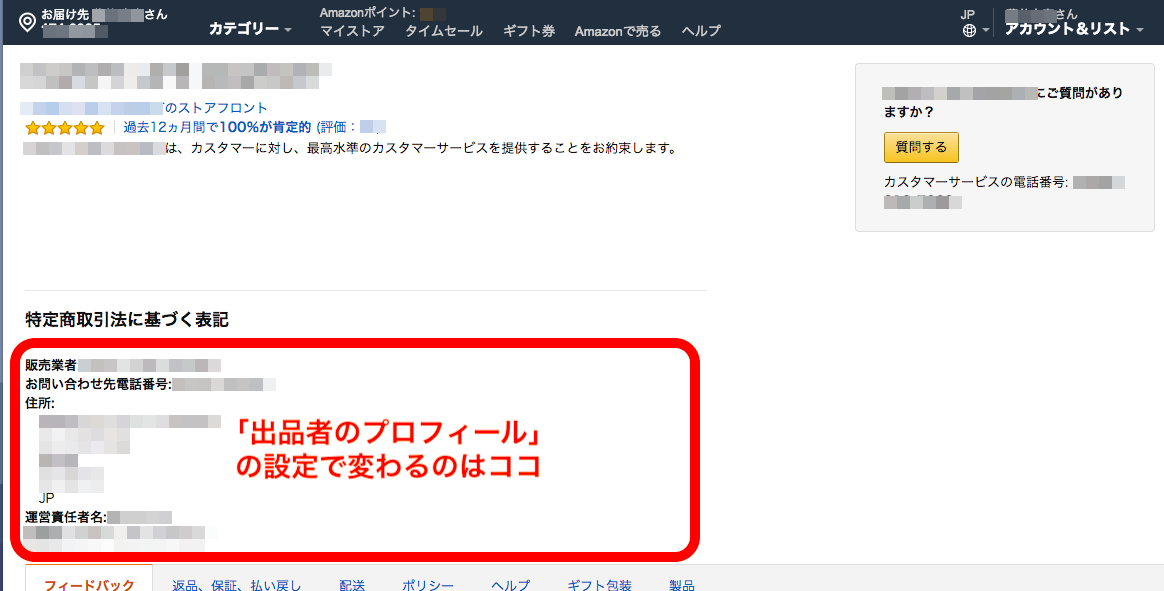Open the JP language selector dropdown
The image size is (1164, 591).
click(986, 31)
